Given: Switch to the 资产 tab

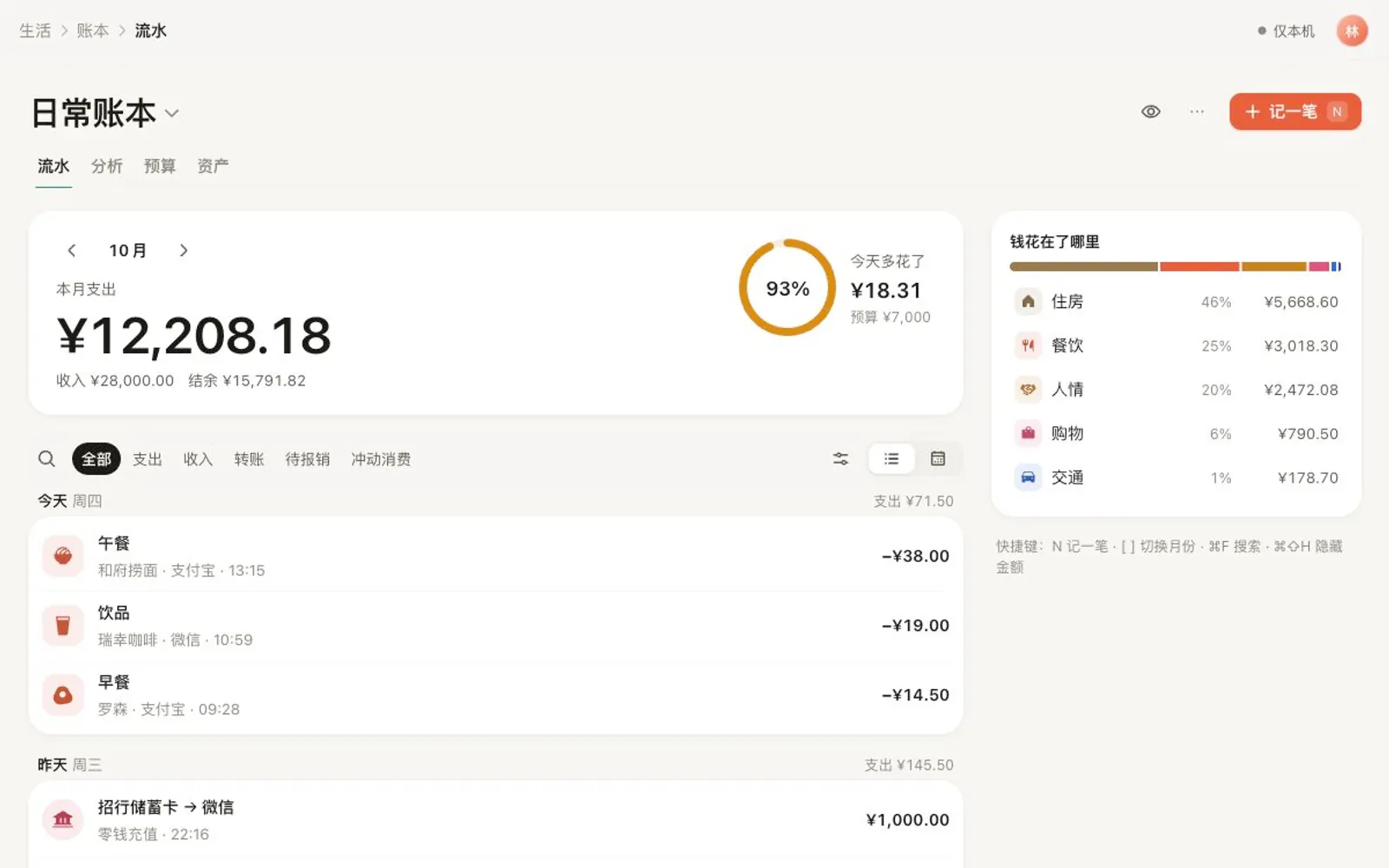Looking at the screenshot, I should 213,166.
